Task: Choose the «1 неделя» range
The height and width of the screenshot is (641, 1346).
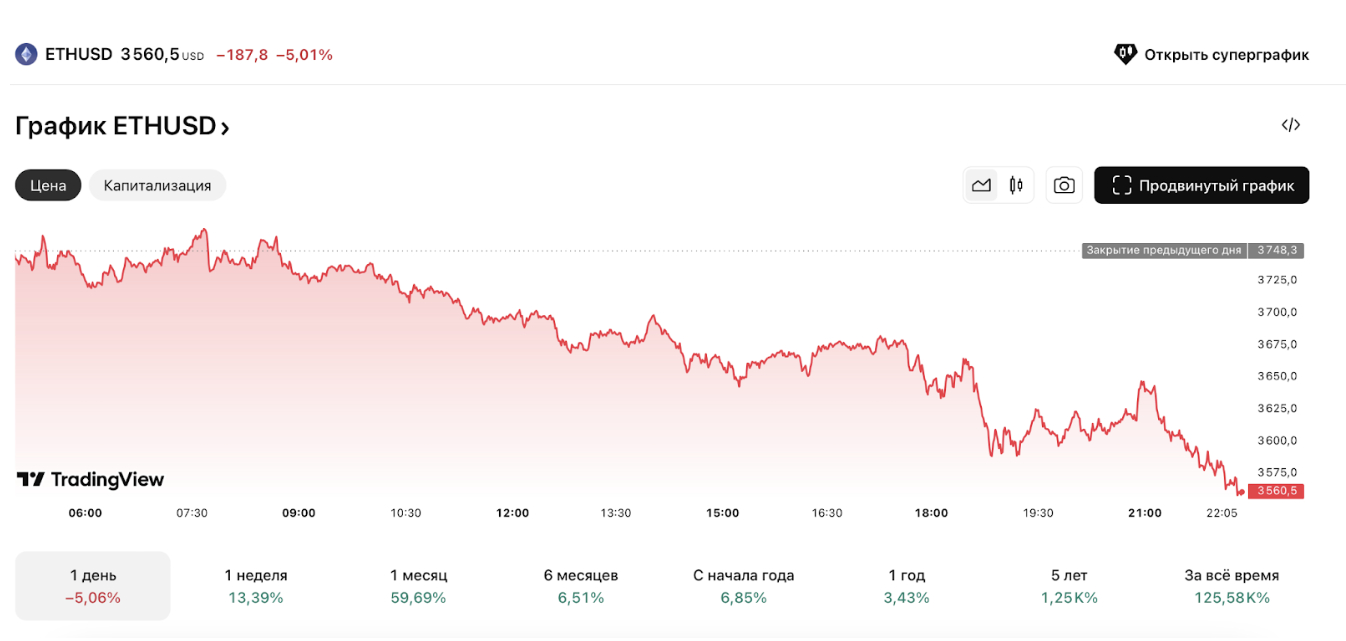Action: [x=256, y=586]
